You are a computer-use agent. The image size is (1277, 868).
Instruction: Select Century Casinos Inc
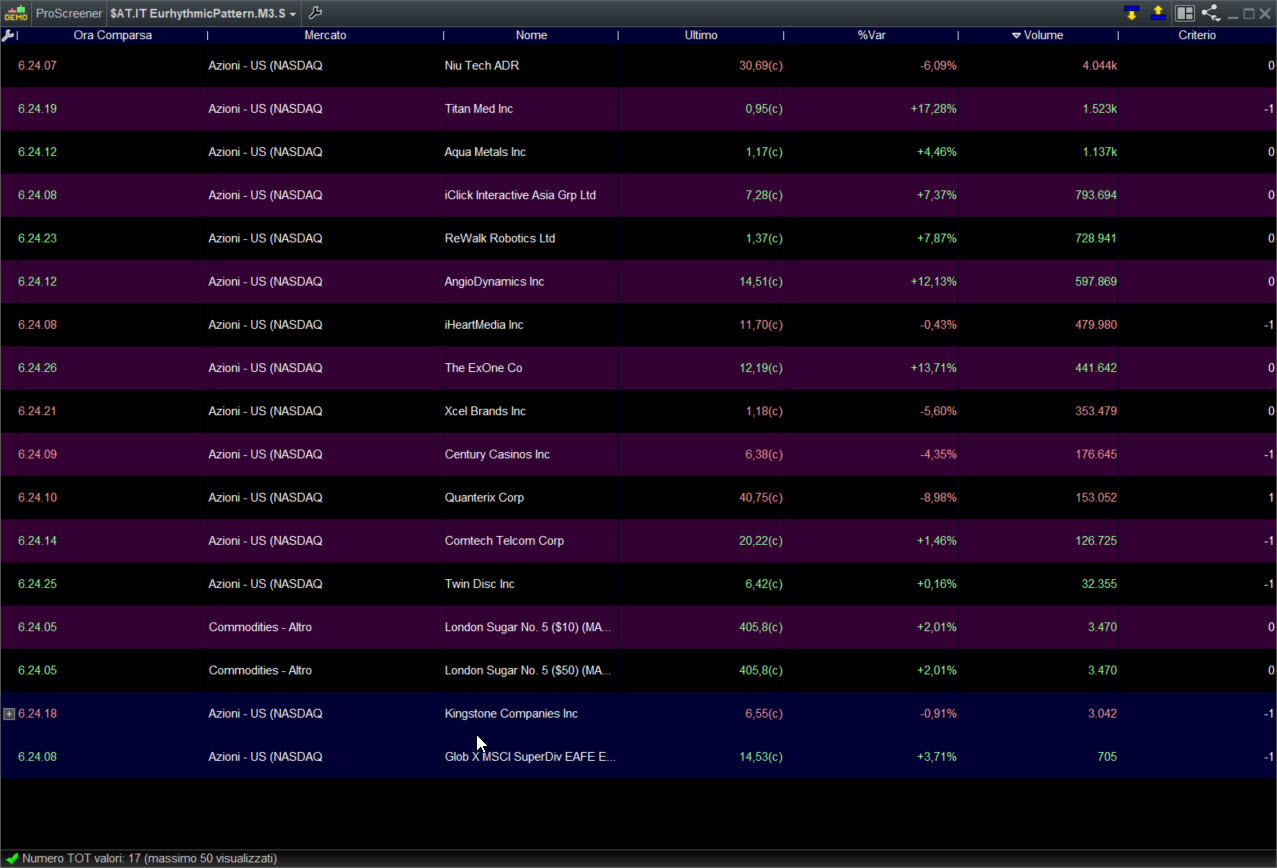tap(497, 454)
